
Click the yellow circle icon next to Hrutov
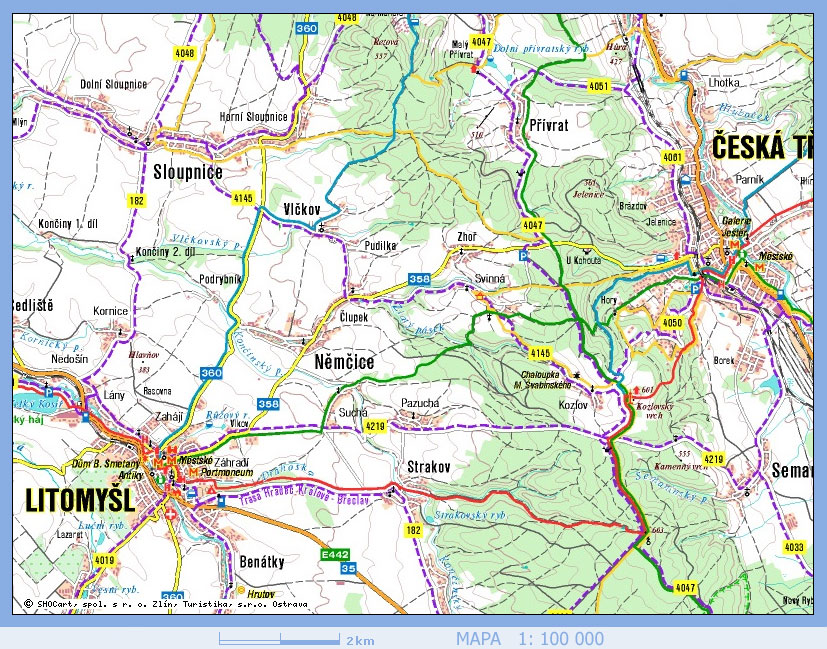241,589
